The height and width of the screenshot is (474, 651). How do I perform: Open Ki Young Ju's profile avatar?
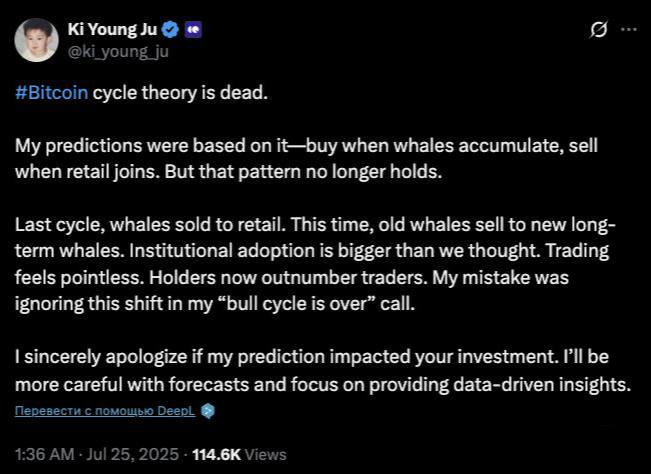[x=37, y=40]
